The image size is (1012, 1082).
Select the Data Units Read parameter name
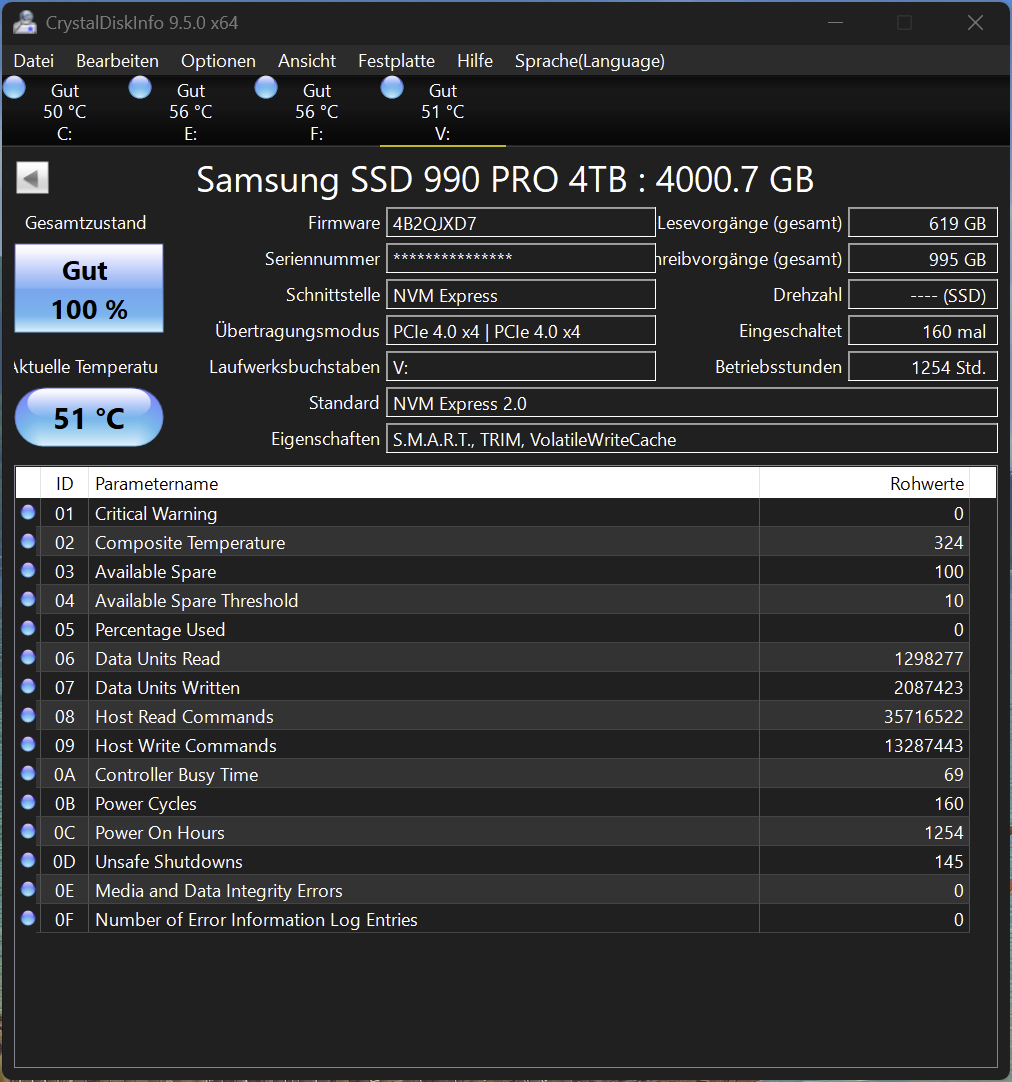157,658
